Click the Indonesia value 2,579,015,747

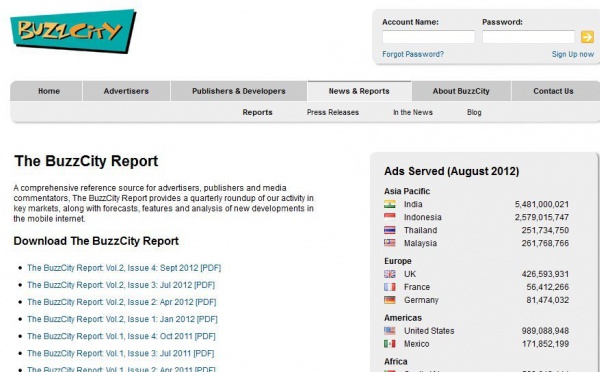542,217
